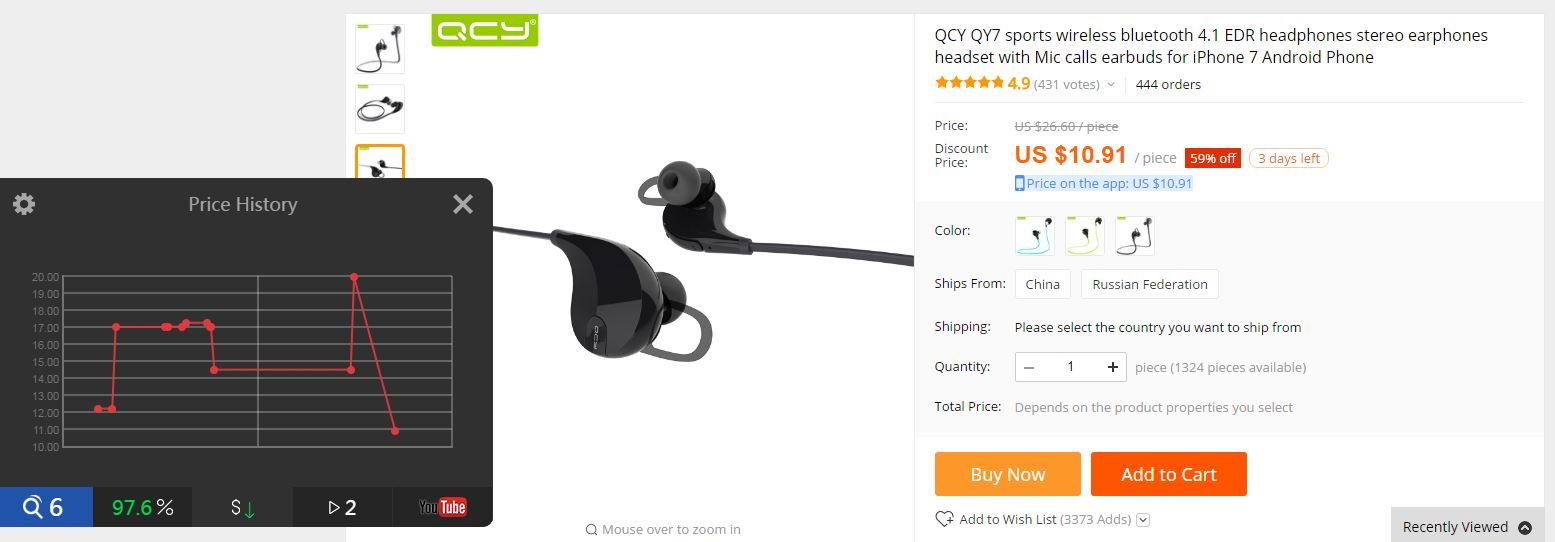Image resolution: width=1555 pixels, height=542 pixels.
Task: Choose Russian Federation as ship-from country
Action: [1150, 284]
